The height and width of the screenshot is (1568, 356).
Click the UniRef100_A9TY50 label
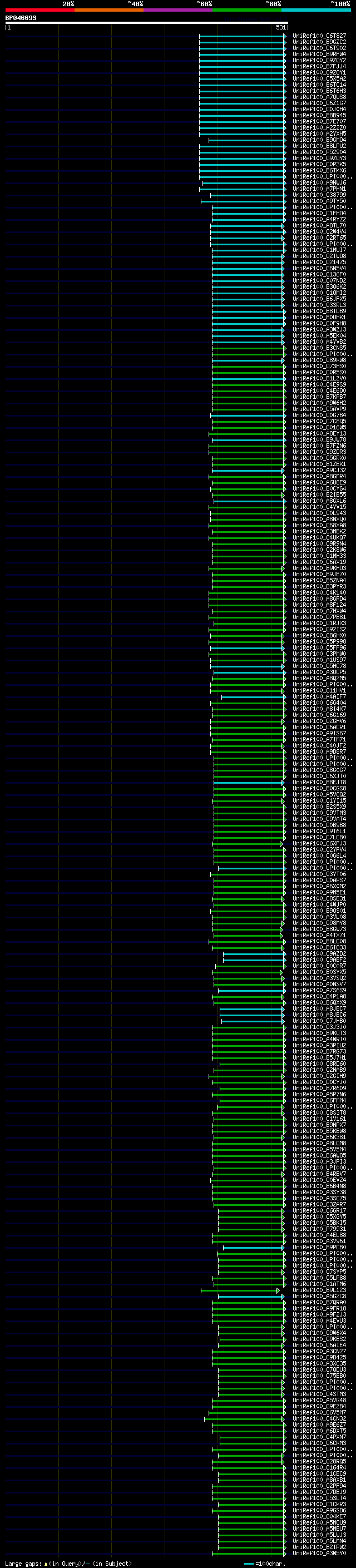pyautogui.click(x=319, y=201)
